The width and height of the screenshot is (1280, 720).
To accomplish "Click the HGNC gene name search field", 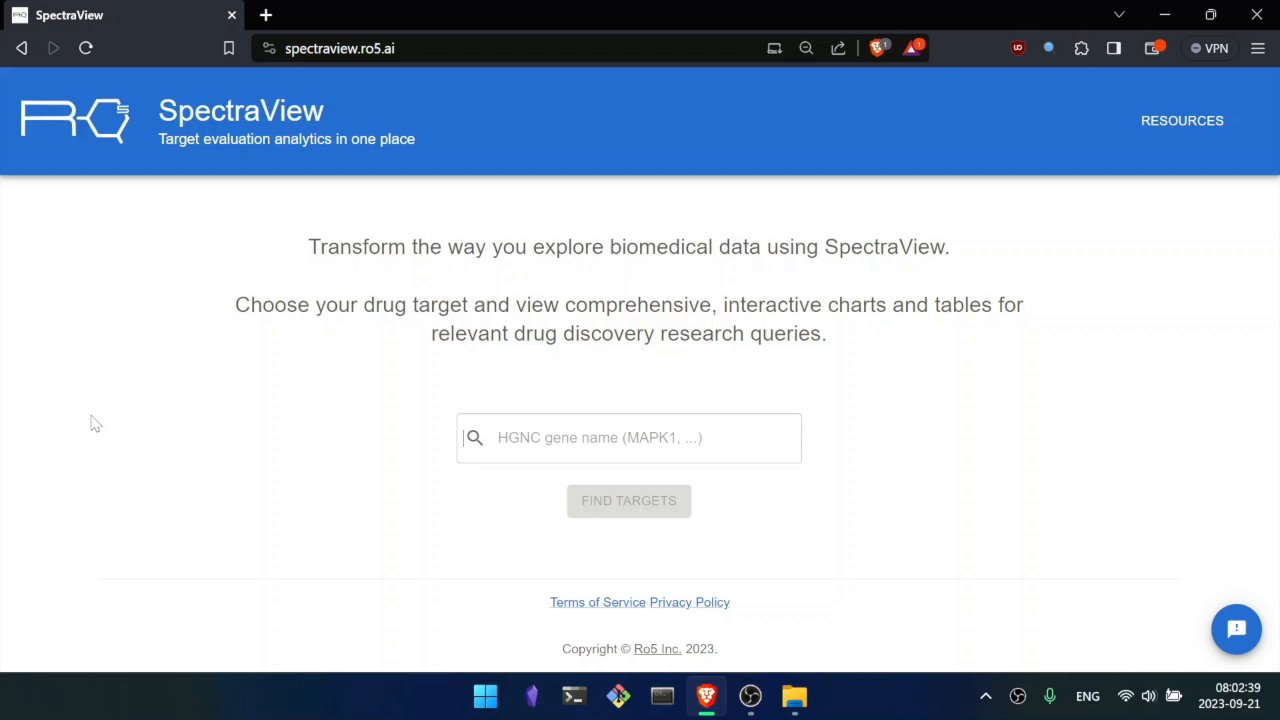I will (629, 438).
